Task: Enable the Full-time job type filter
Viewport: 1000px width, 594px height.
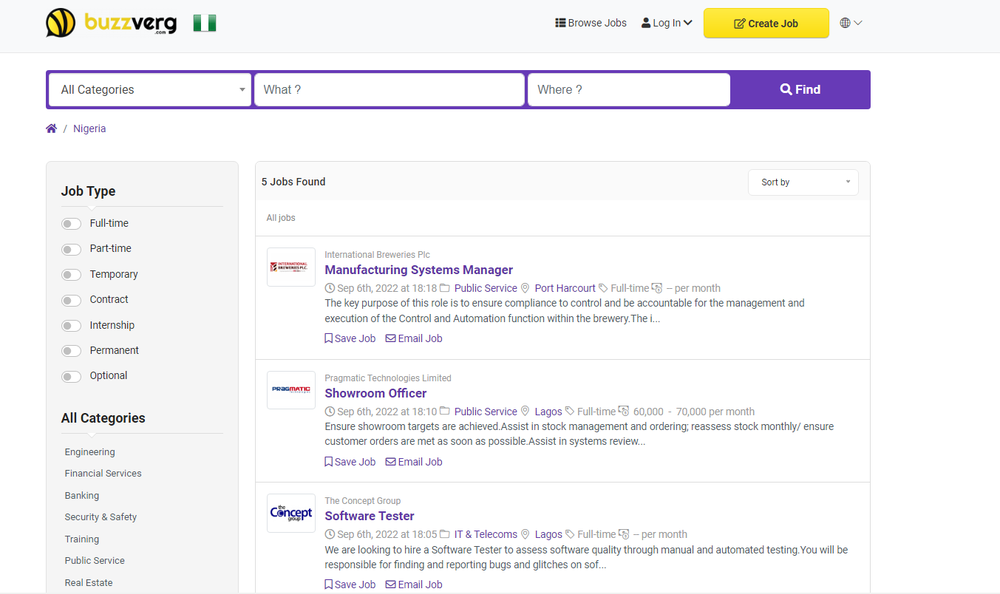Action: point(71,223)
